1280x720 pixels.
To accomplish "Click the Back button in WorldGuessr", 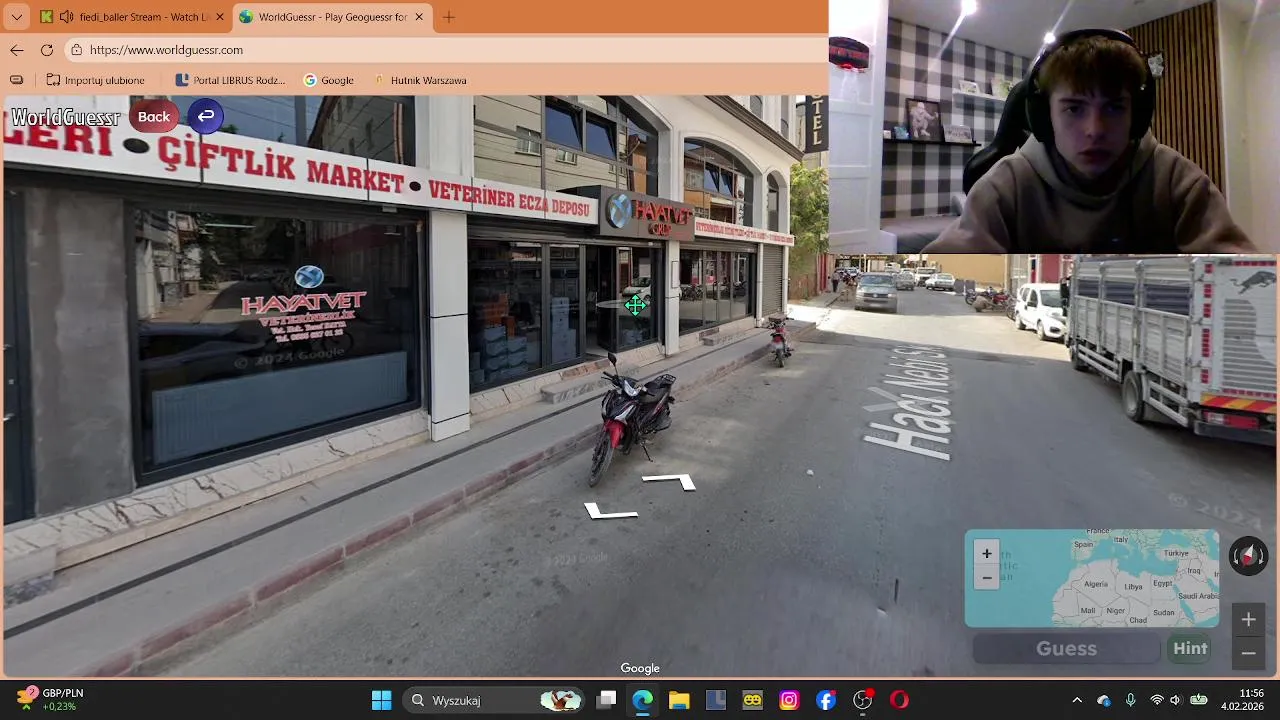I will [x=154, y=117].
